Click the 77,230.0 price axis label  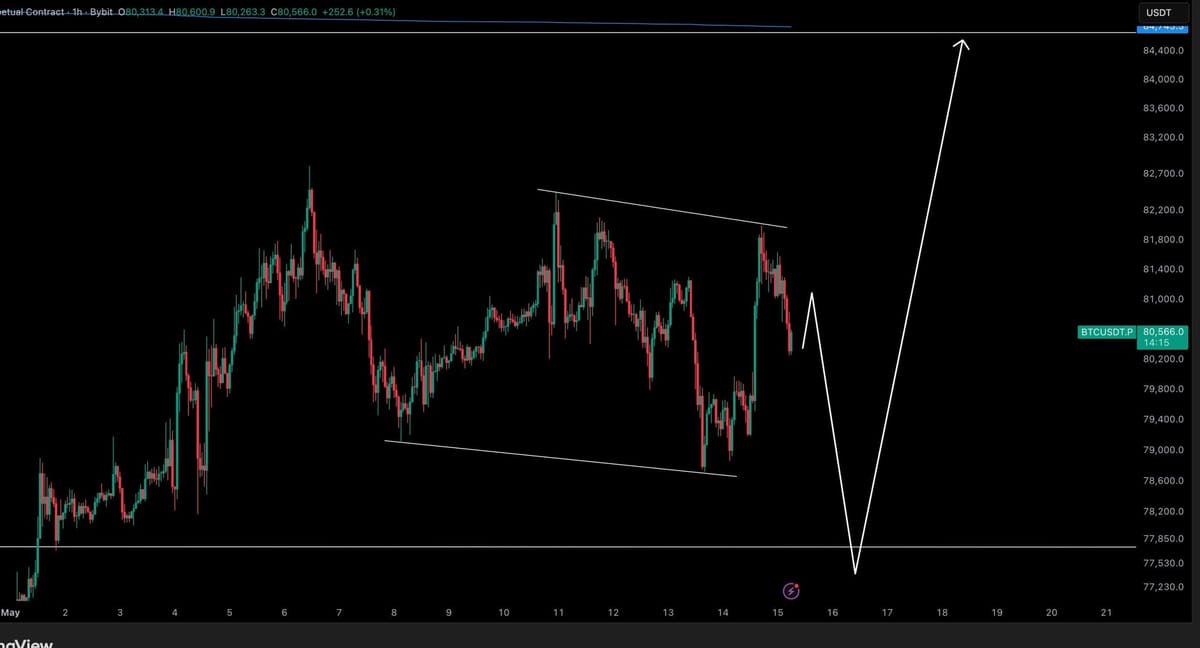[1163, 588]
